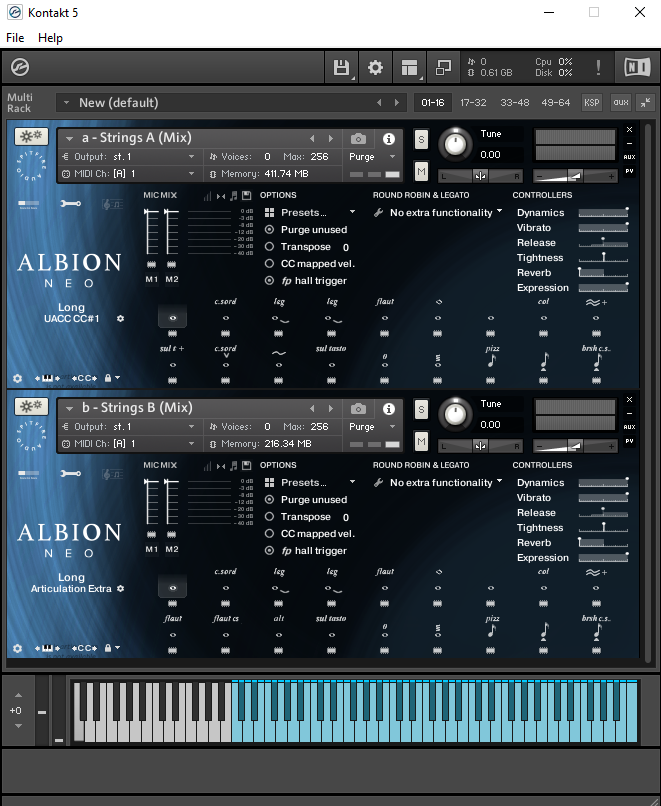Open the wrench view in Strings A

click(70, 204)
